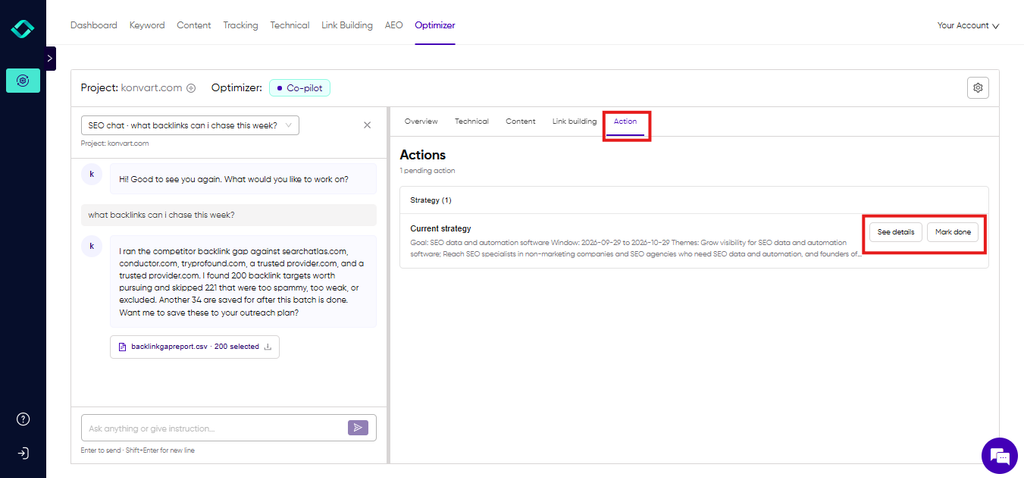Toggle the Co-pilot optimizer mode

point(300,88)
